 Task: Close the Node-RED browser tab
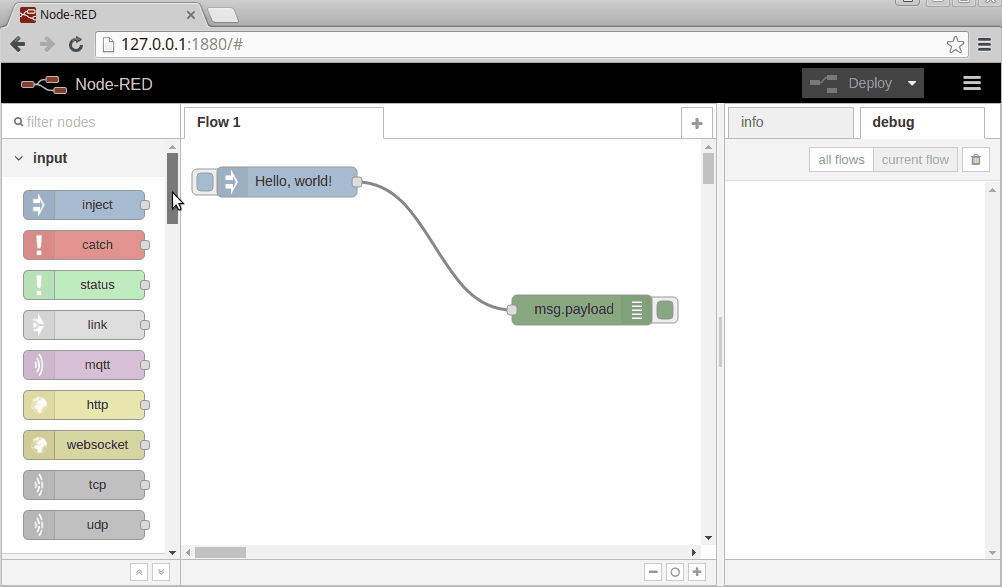pos(190,15)
